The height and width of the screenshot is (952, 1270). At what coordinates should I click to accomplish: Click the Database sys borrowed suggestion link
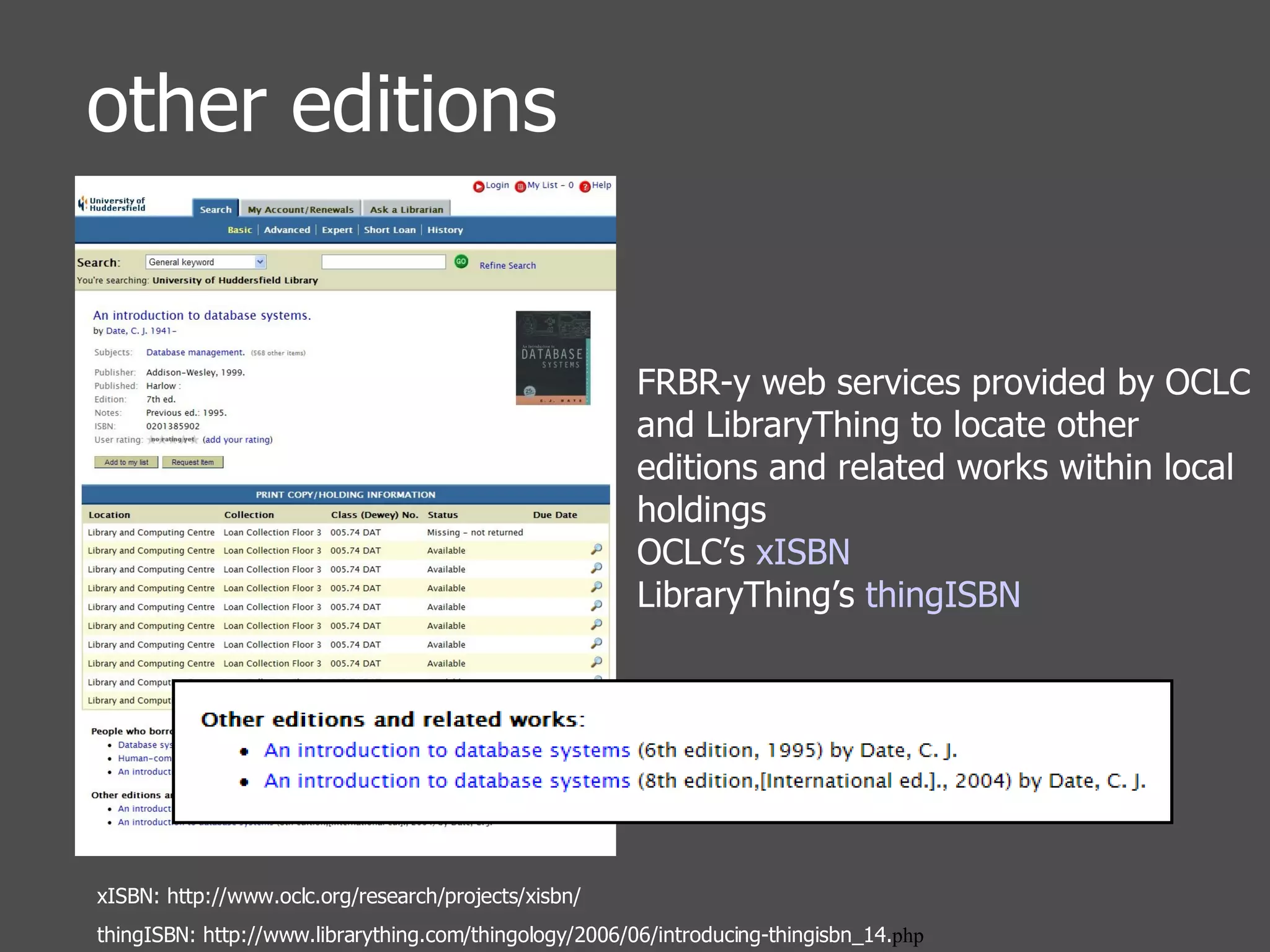[x=144, y=744]
